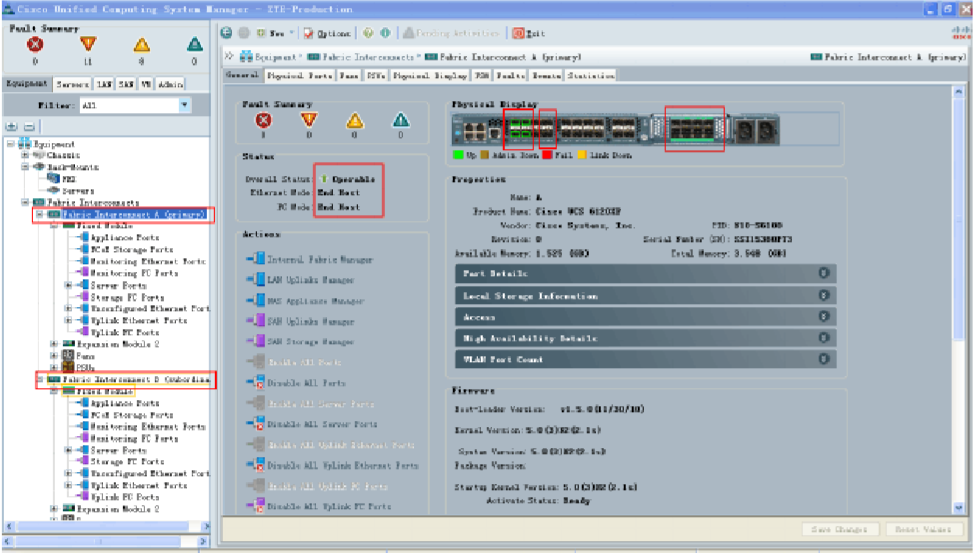The image size is (974, 553).
Task: Open the New menu in toolbar
Action: (275, 33)
